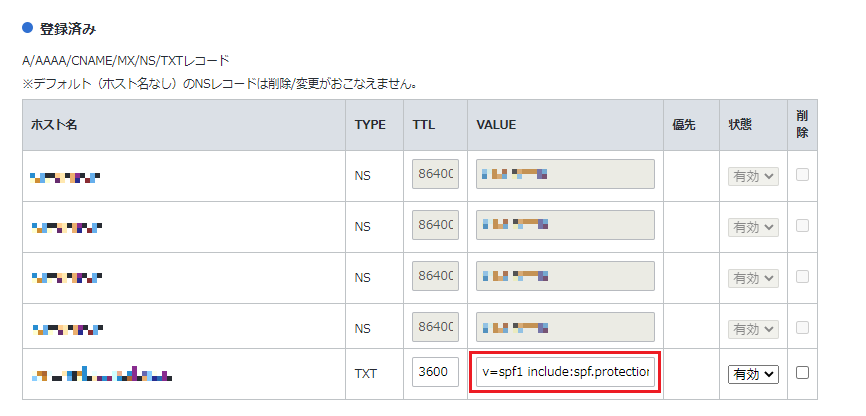Click the TTL field in the second NS row

(435, 226)
